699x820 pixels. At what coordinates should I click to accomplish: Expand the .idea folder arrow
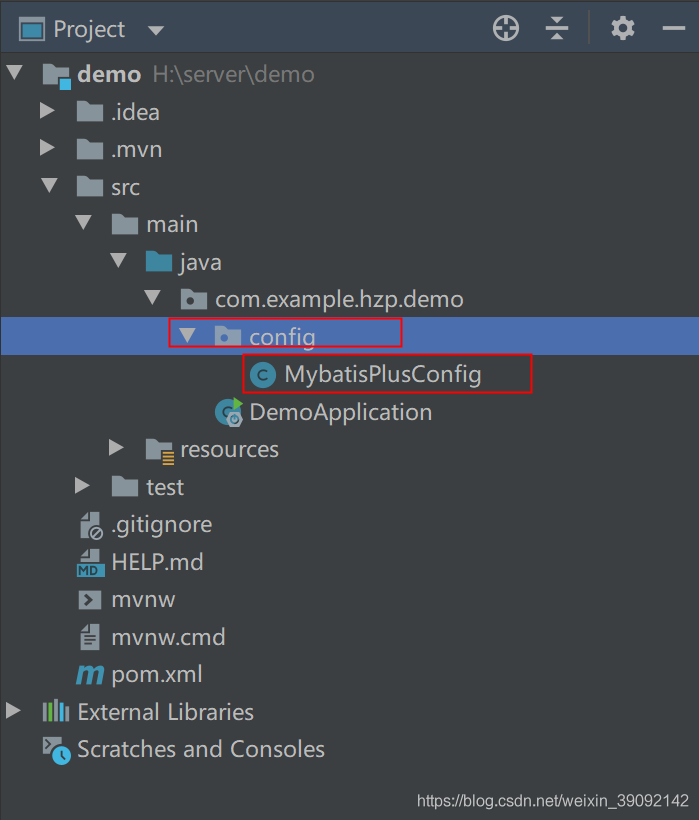(47, 110)
